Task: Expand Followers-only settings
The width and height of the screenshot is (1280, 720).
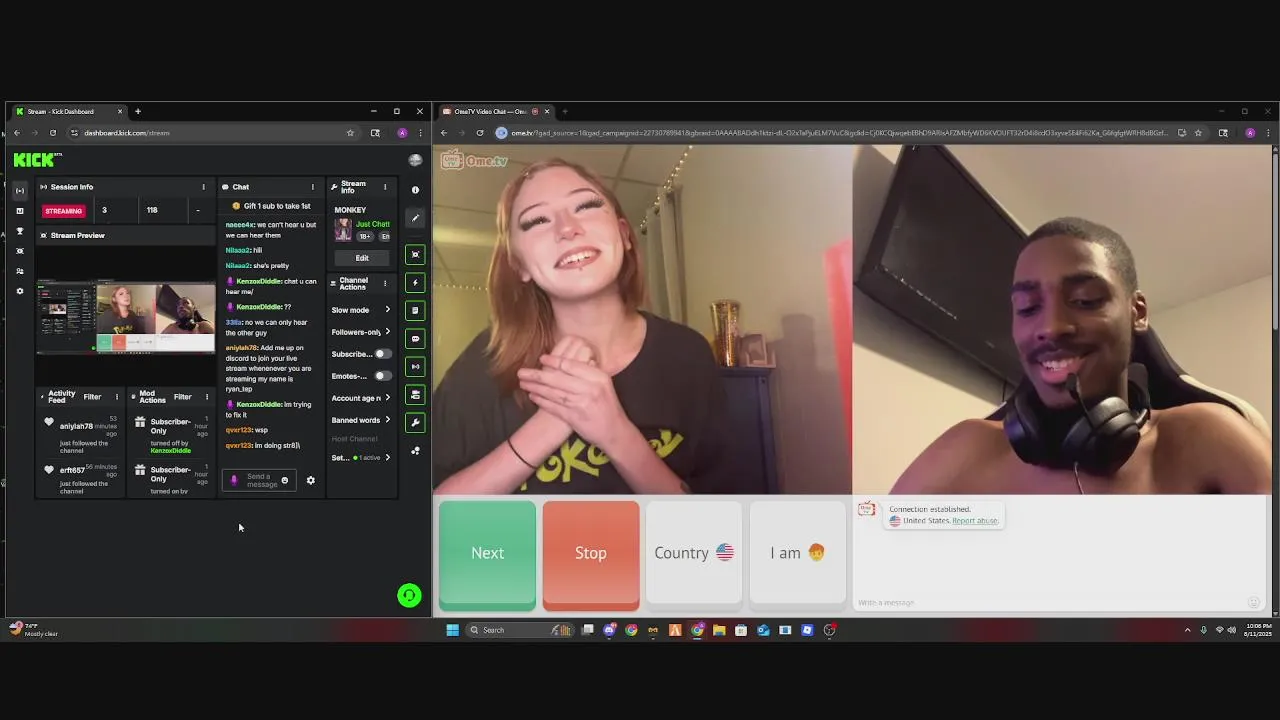Action: (361, 332)
